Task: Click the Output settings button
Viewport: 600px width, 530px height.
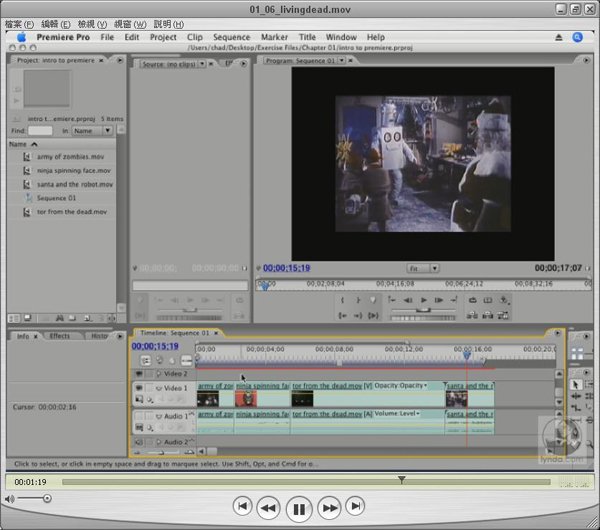Action: click(504, 300)
